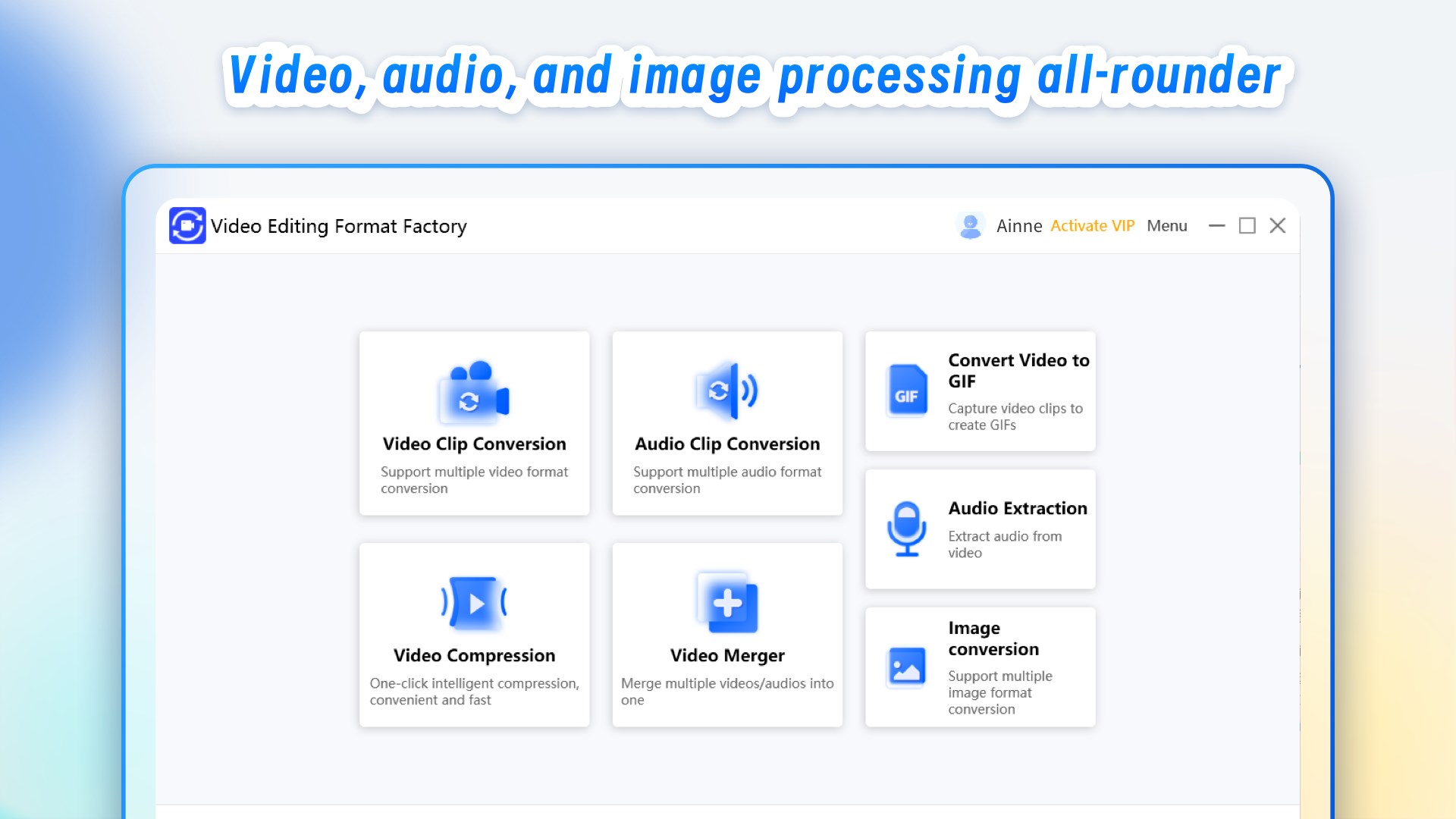
Task: Maximize the application window
Action: tap(1247, 226)
